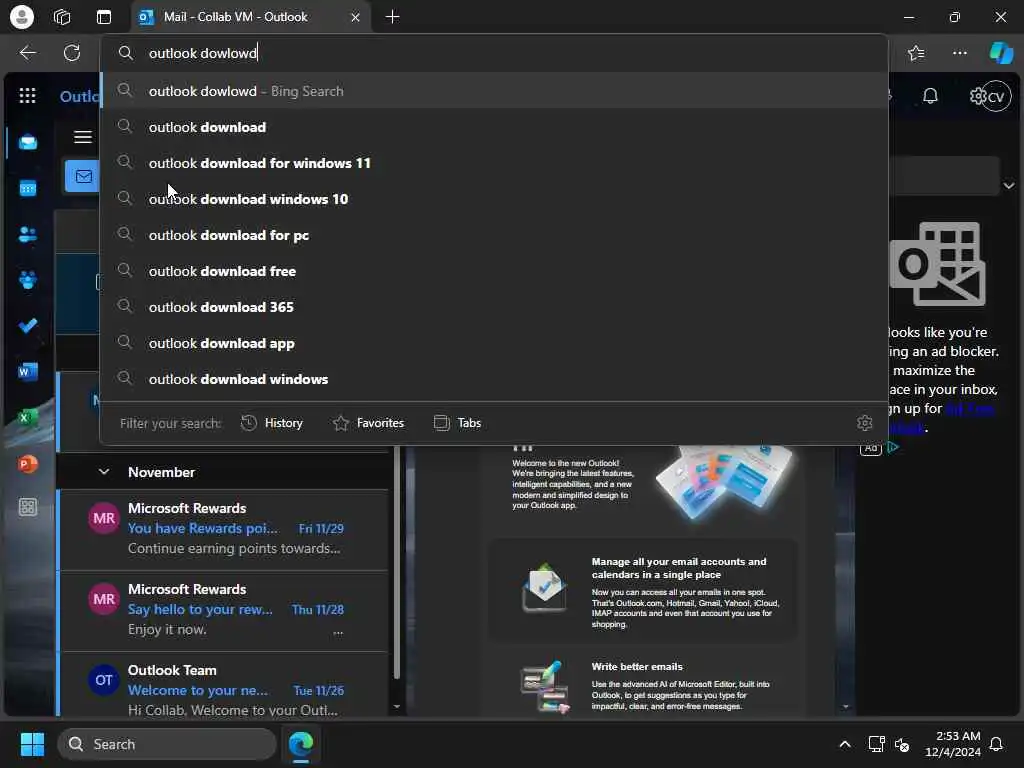
Task: Open Excel from Outlook sidebar
Action: [x=27, y=418]
